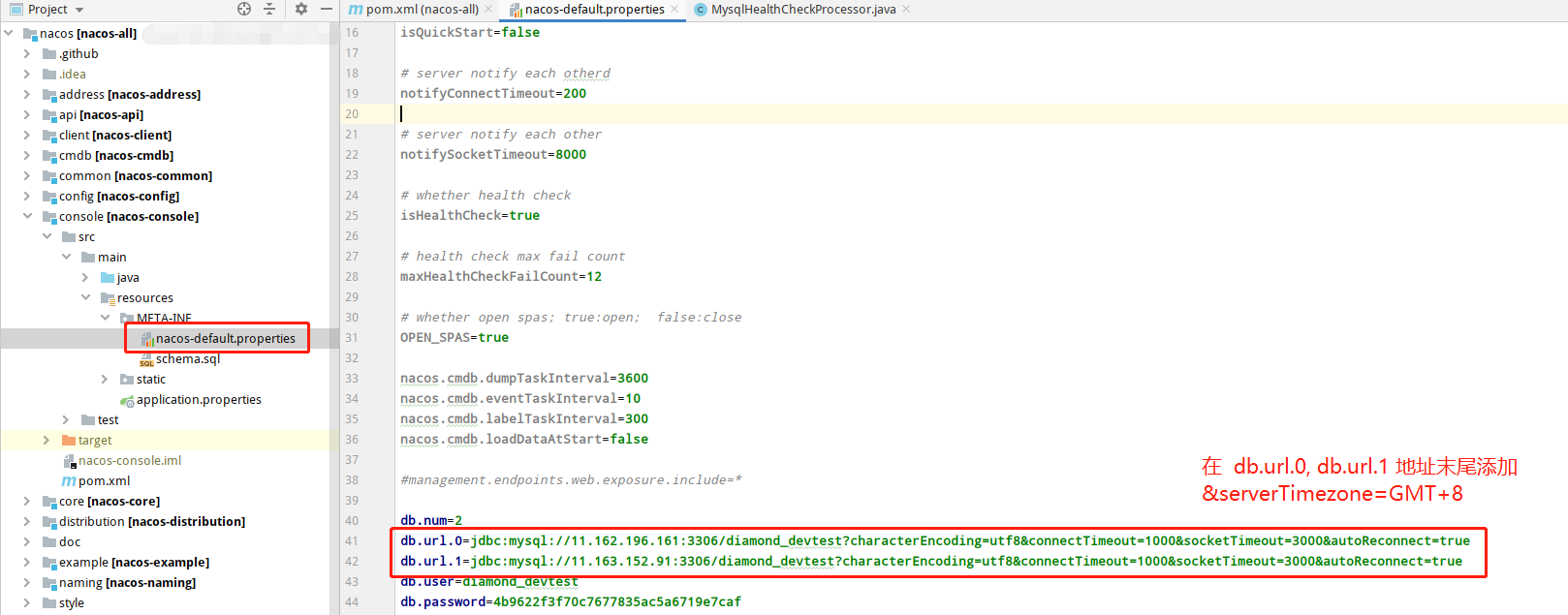Expand the address [nacos-address] module

tap(27, 94)
